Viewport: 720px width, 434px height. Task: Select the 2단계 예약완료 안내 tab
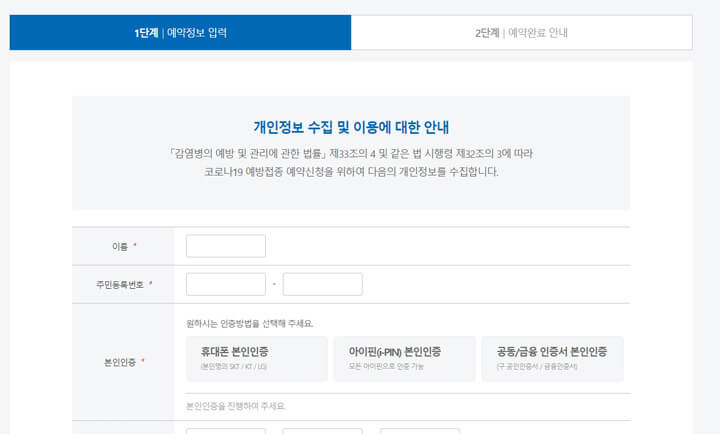pos(522,33)
